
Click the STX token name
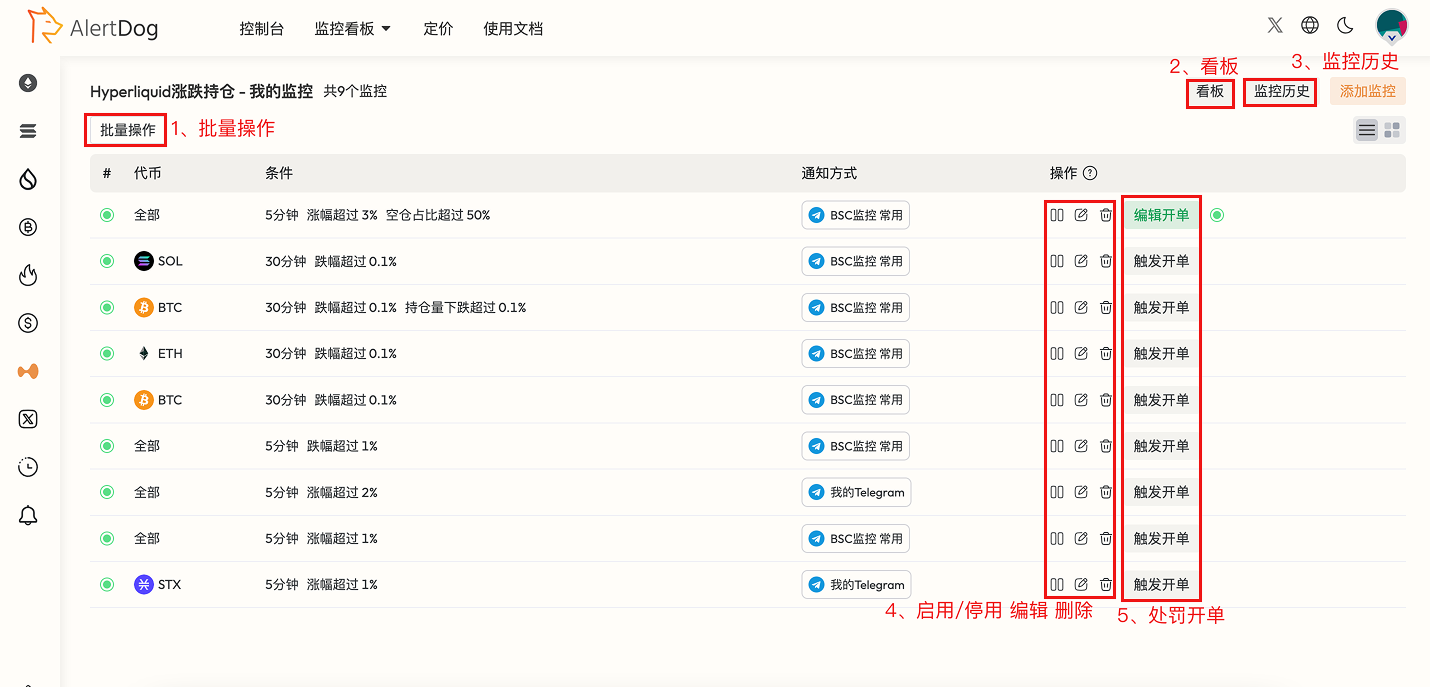[169, 584]
